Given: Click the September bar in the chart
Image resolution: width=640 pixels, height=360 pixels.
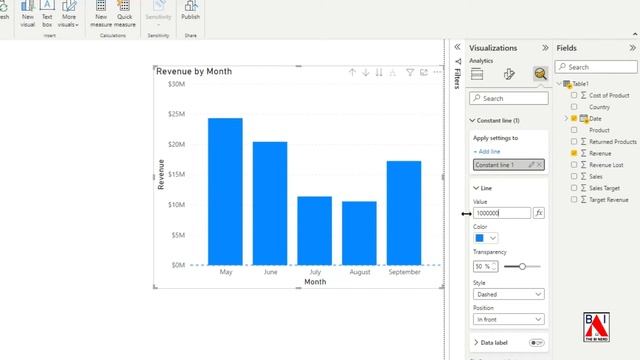Looking at the screenshot, I should tap(404, 213).
